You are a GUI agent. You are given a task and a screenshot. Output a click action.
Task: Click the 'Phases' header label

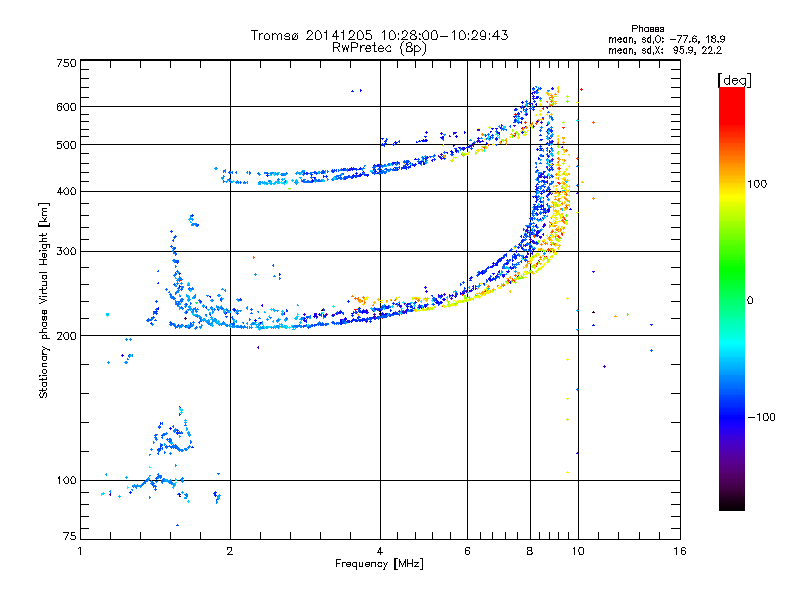click(x=647, y=29)
